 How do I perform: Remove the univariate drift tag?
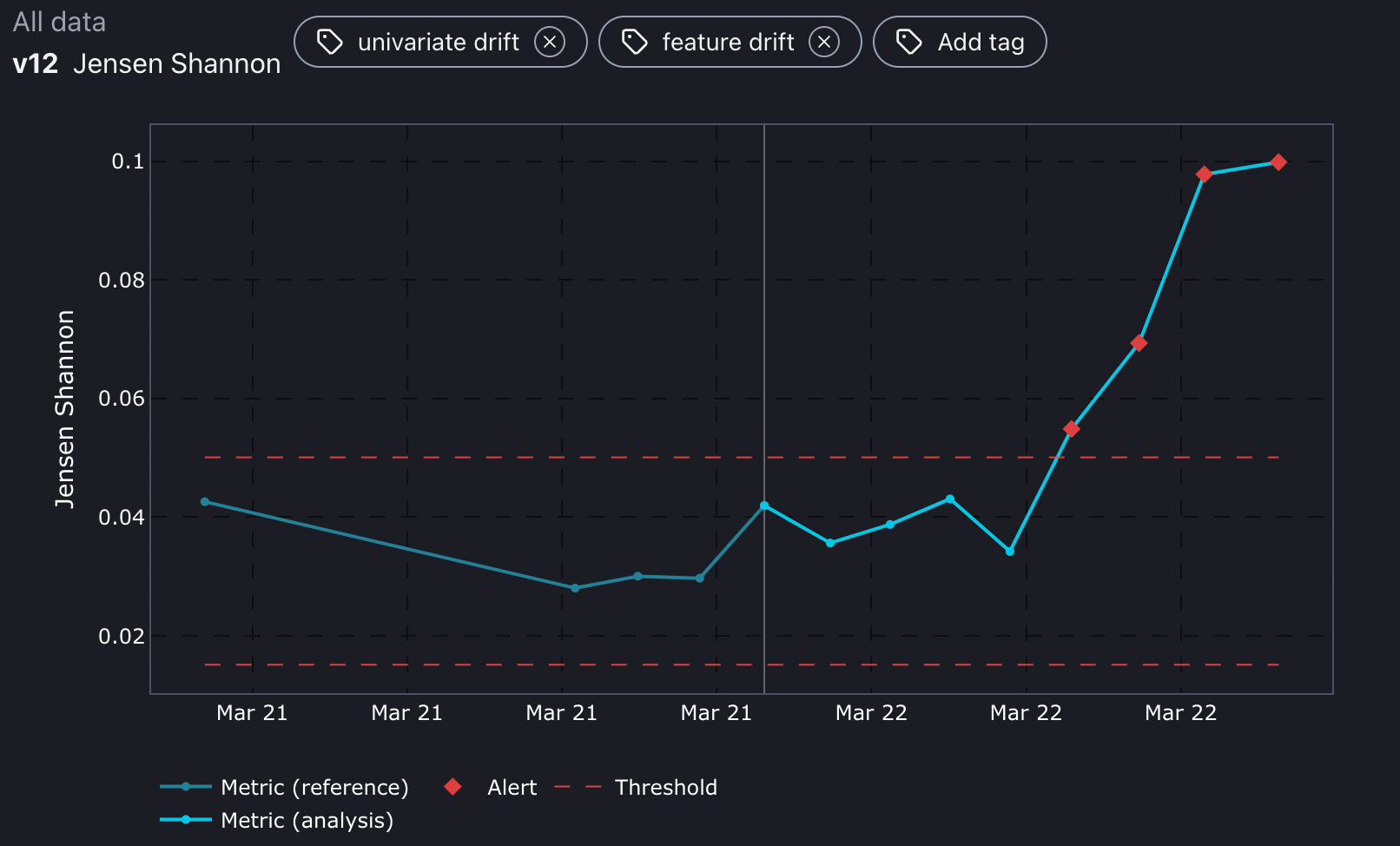(550, 41)
